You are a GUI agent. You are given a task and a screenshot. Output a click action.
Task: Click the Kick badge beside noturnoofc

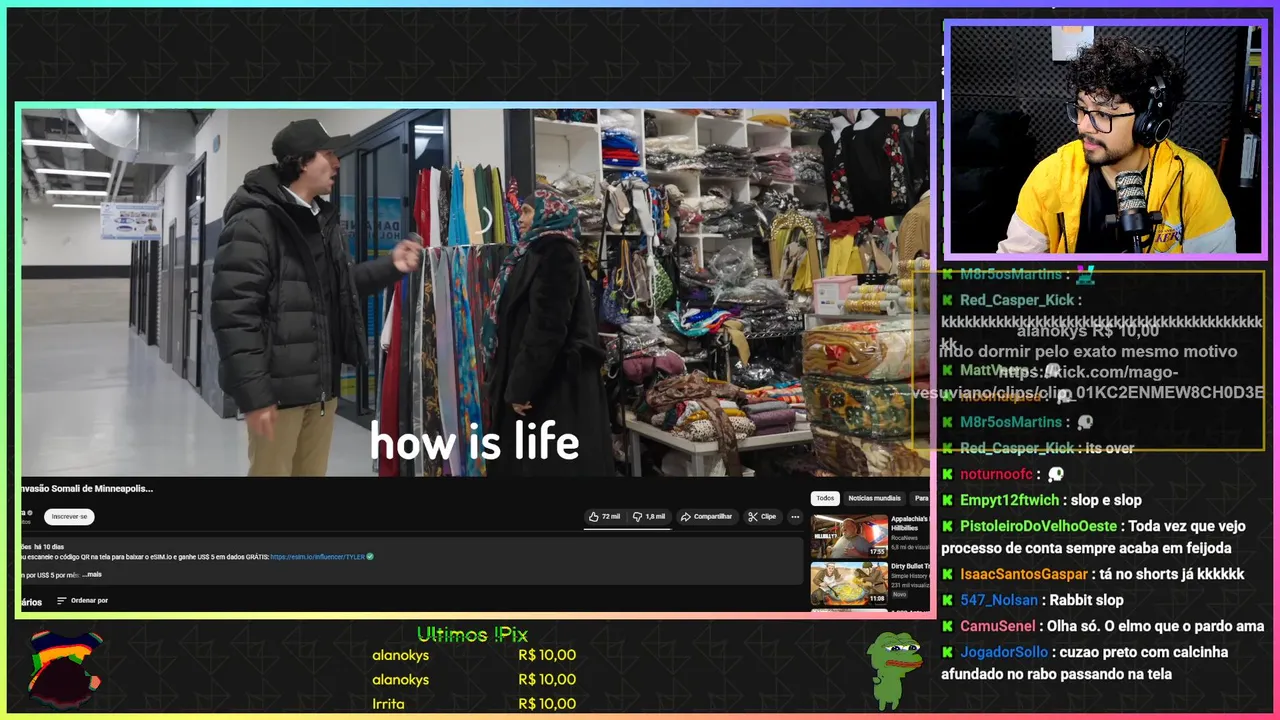point(947,474)
